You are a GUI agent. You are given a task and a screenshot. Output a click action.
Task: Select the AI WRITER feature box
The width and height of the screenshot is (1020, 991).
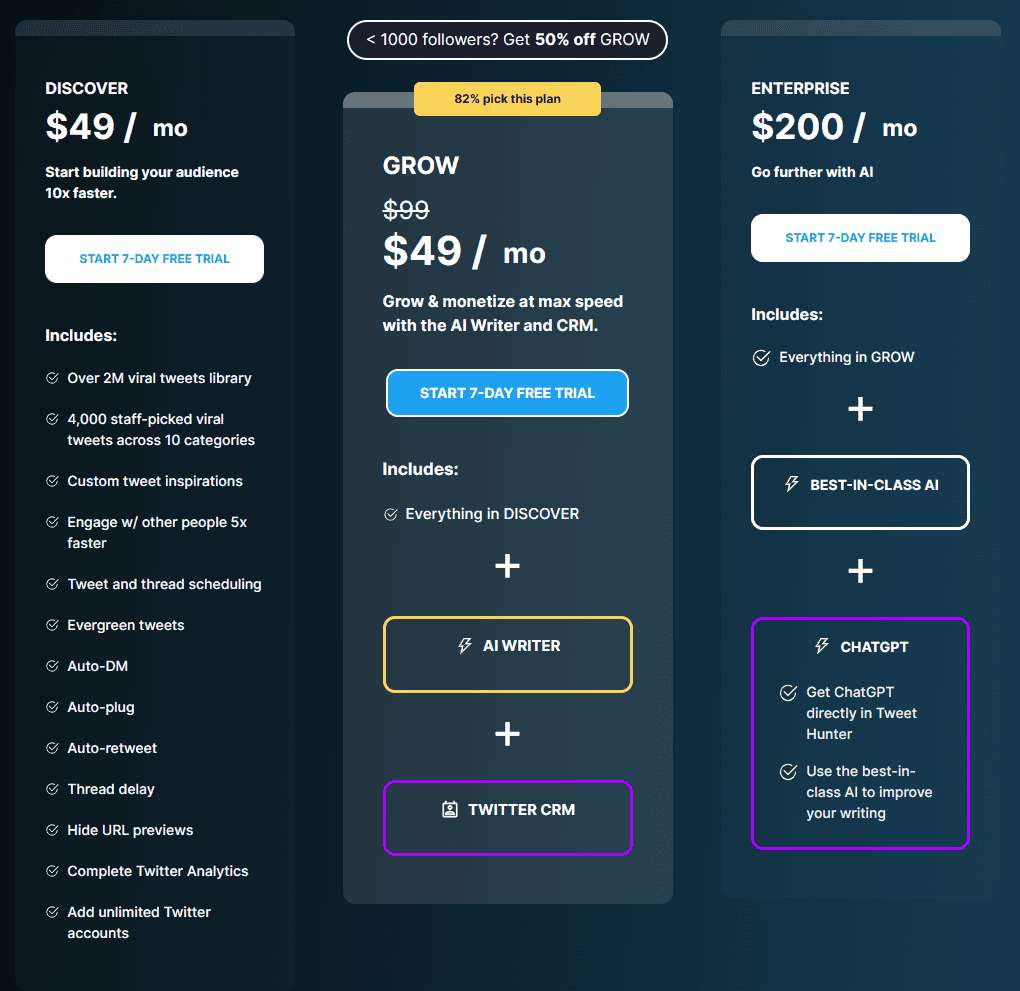pos(507,655)
